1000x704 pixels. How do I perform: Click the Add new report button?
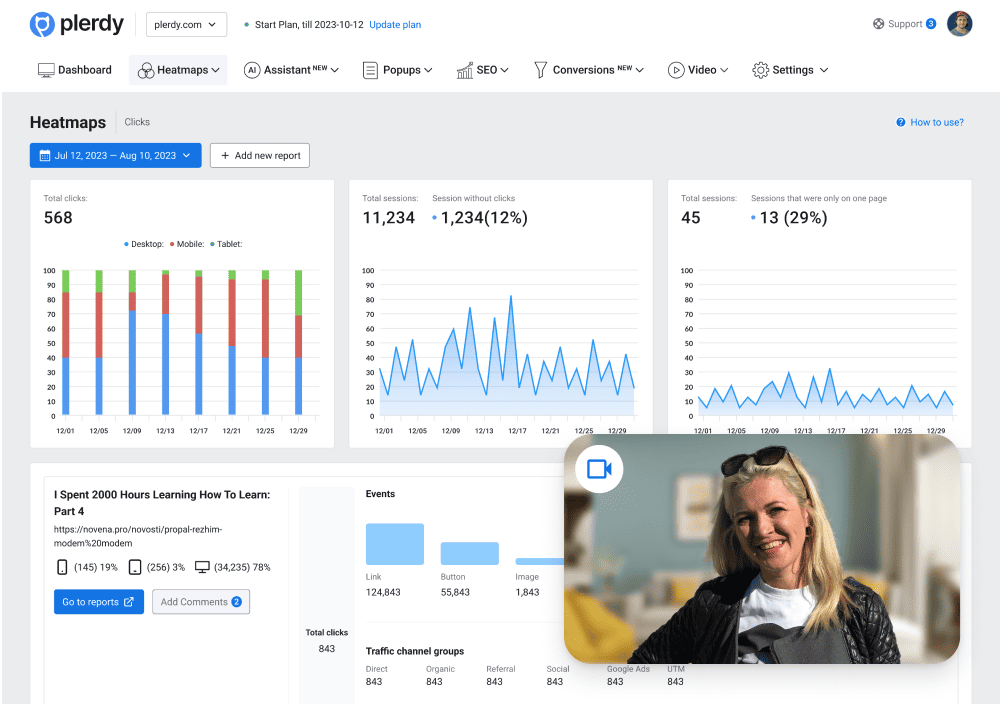pyautogui.click(x=259, y=155)
